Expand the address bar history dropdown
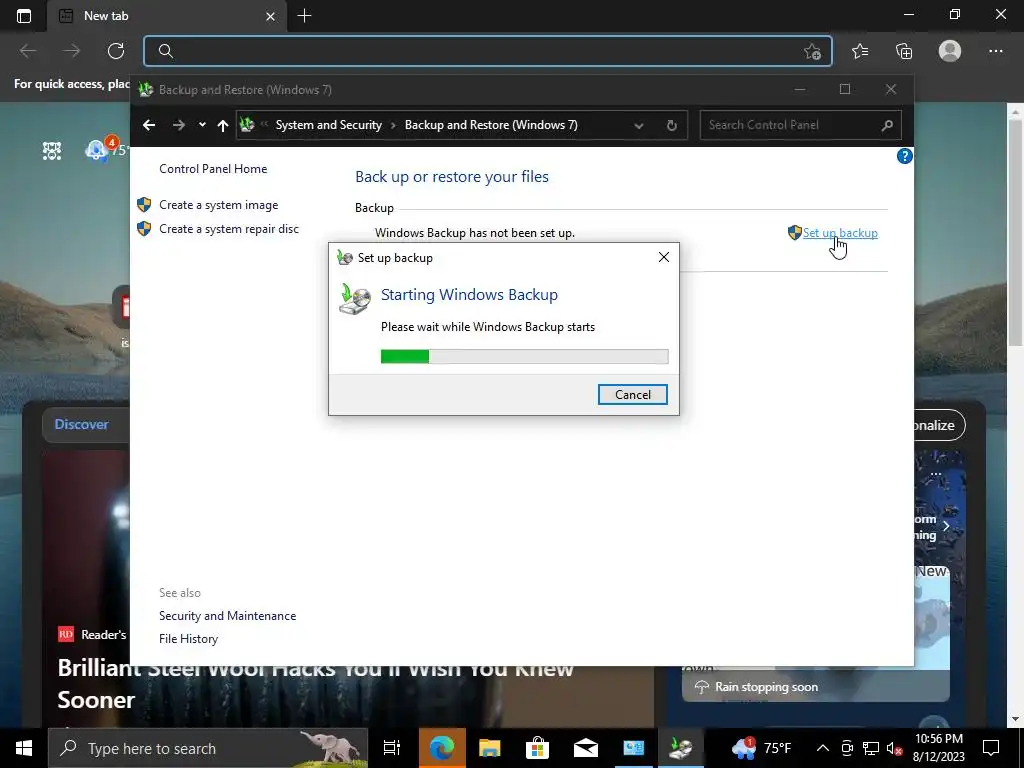Viewport: 1024px width, 768px height. (x=639, y=125)
